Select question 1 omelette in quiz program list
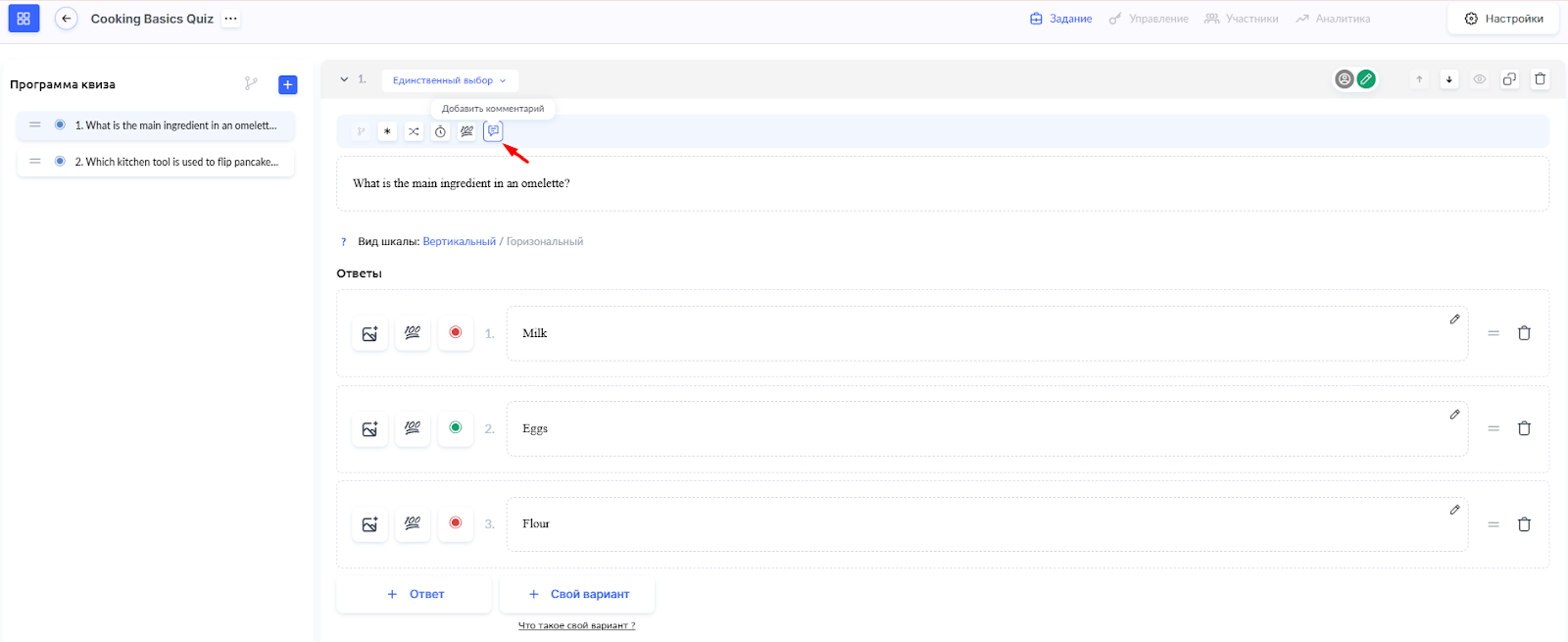 [x=156, y=125]
